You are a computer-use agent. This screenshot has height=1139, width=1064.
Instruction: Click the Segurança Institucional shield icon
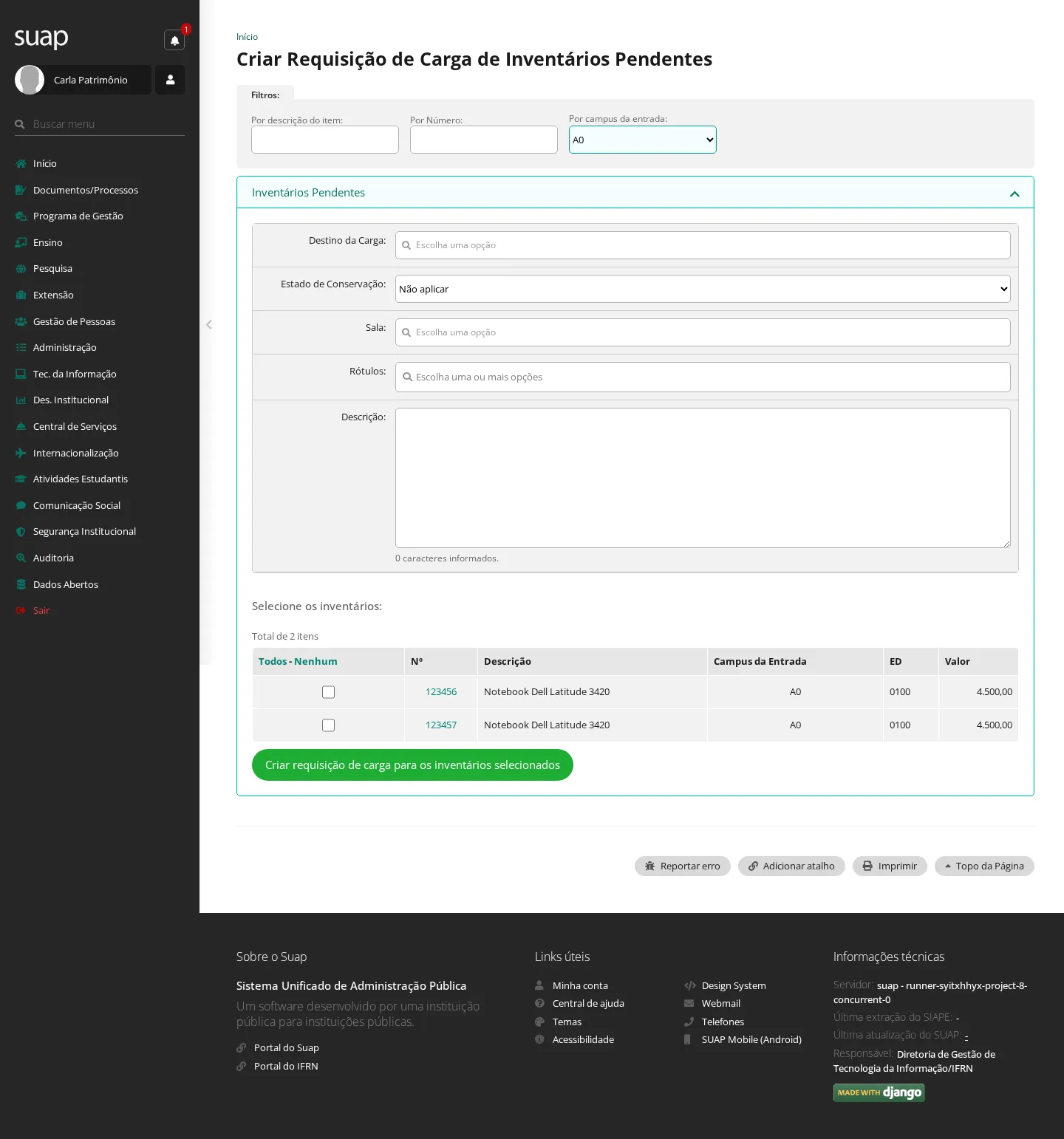21,532
